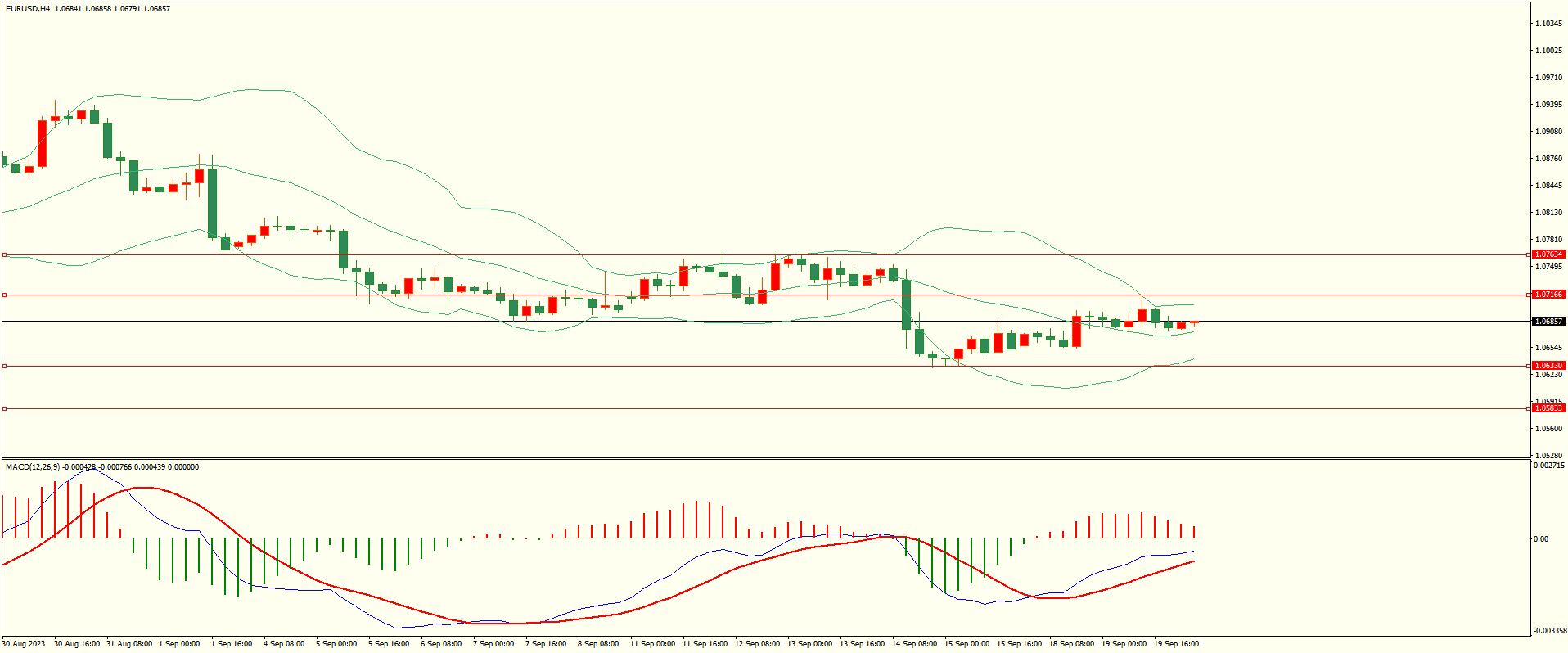Click the 5 Sep 16:00 time label
Image resolution: width=1568 pixels, height=653 pixels.
389,644
